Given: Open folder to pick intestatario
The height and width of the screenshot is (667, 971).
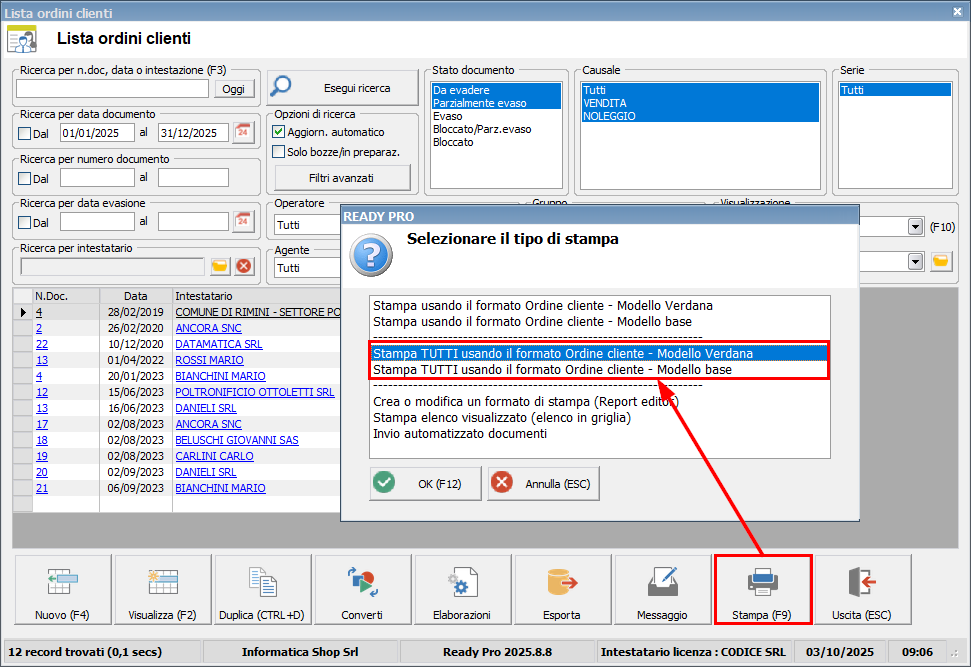Looking at the screenshot, I should [x=220, y=266].
